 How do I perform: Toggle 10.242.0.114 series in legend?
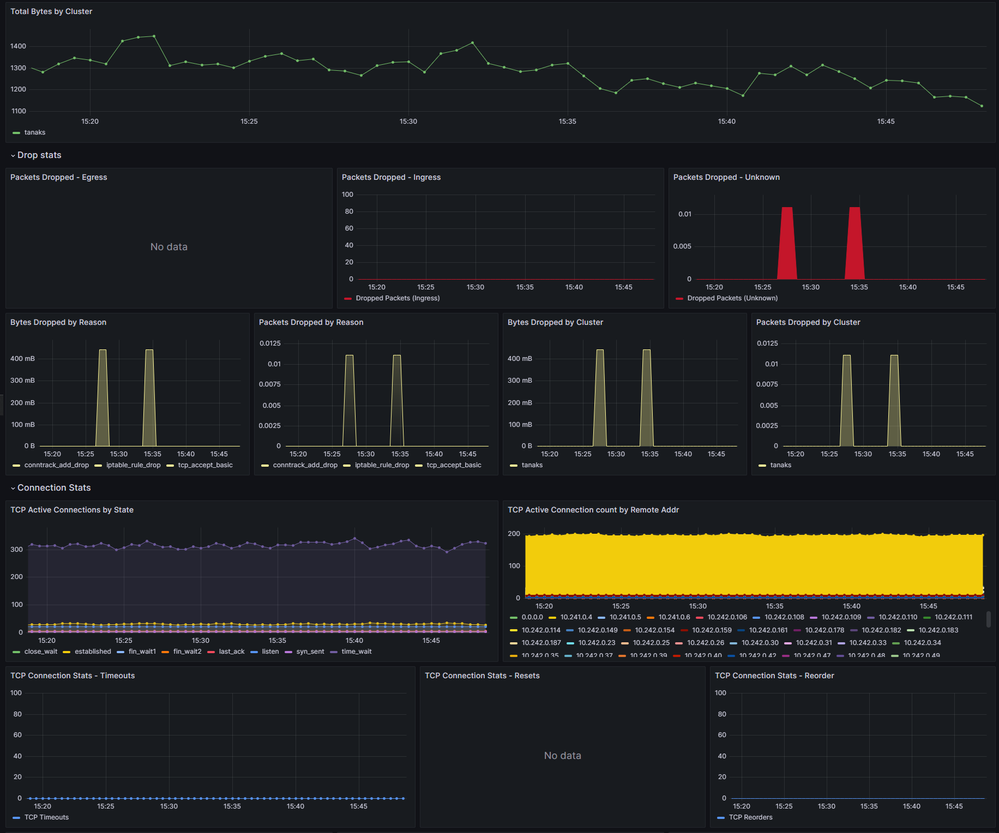click(542, 630)
